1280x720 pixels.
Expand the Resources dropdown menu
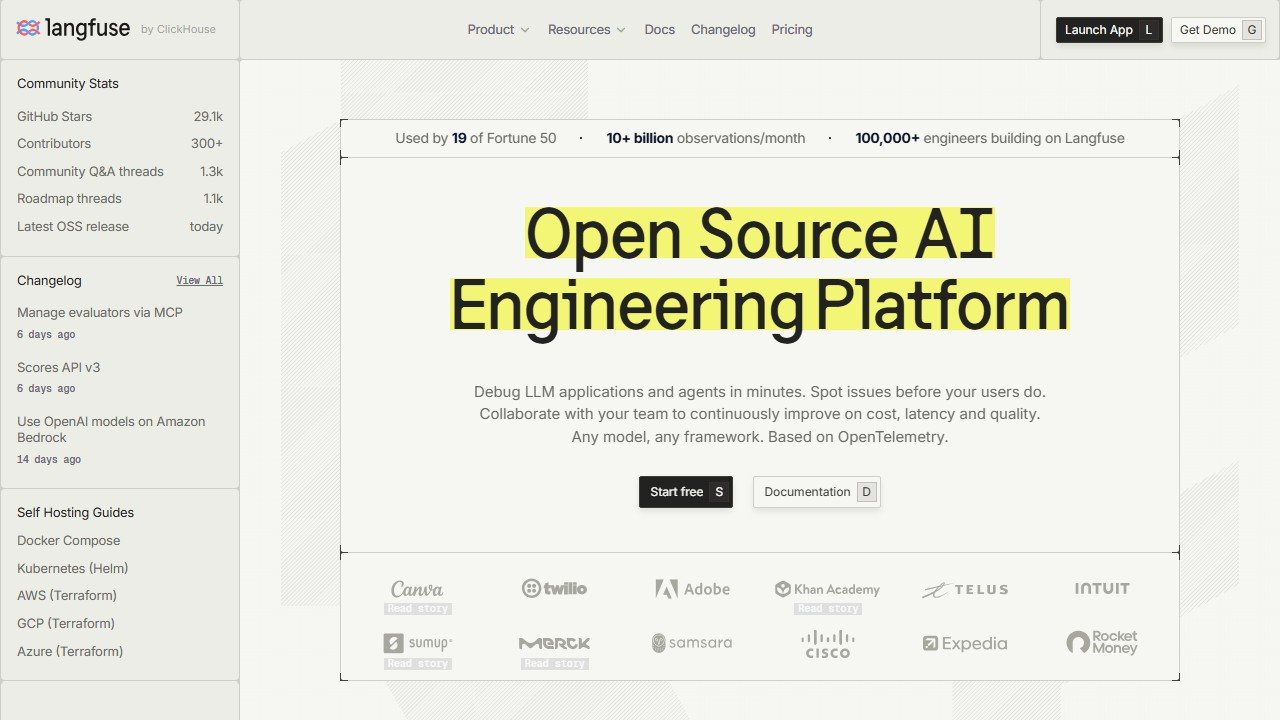586,30
